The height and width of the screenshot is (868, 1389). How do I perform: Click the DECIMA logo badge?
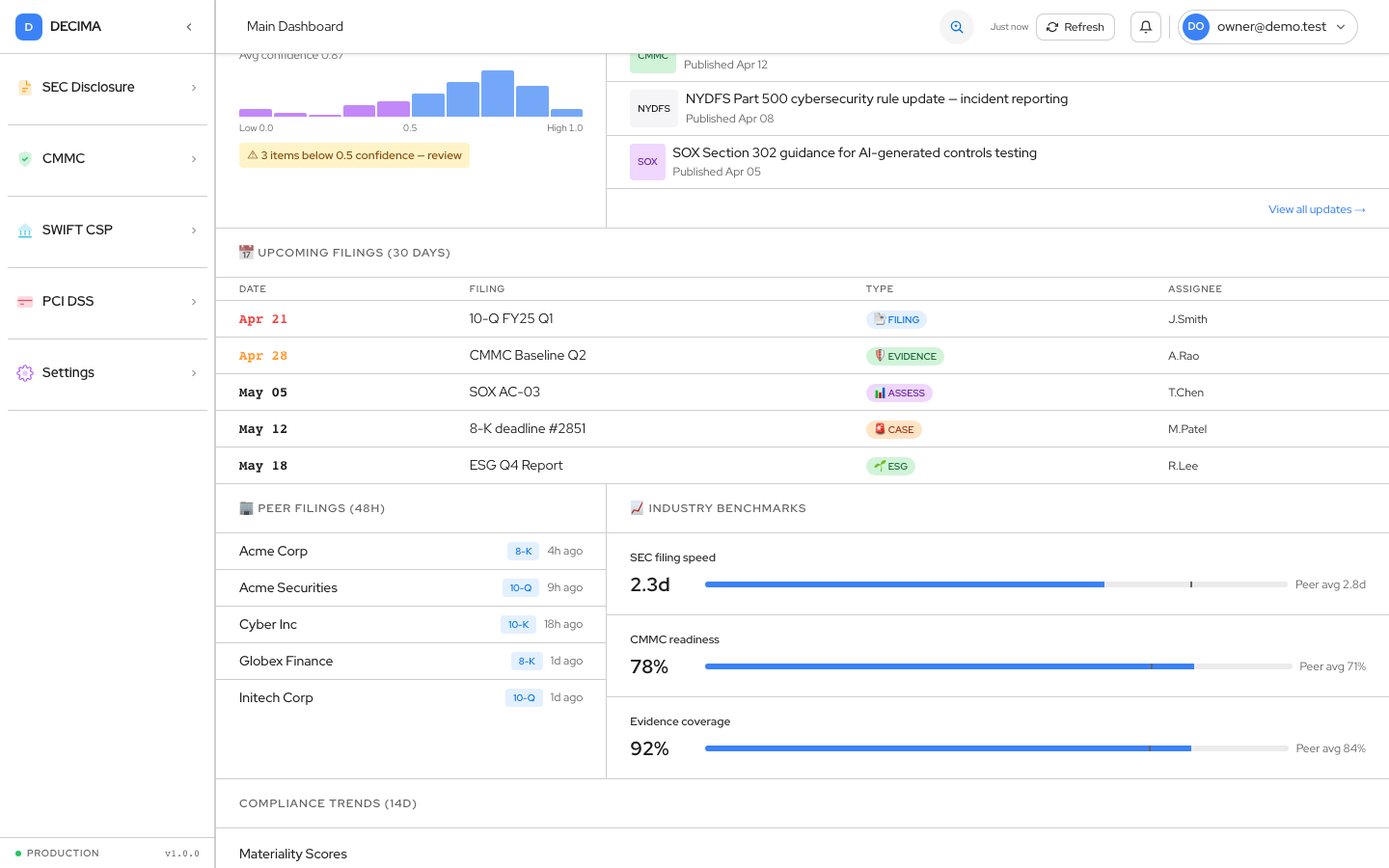(x=28, y=27)
